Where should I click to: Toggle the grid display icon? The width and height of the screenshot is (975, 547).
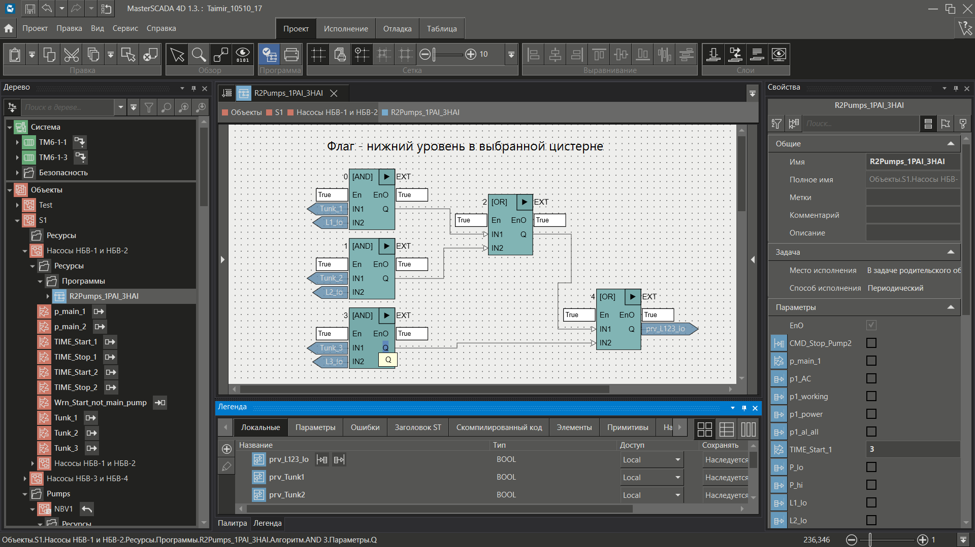(x=318, y=55)
